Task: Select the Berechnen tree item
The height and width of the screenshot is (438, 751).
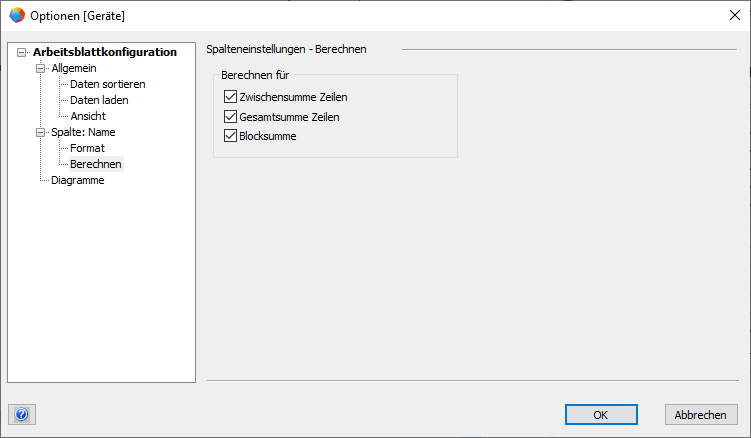Action: [x=95, y=164]
